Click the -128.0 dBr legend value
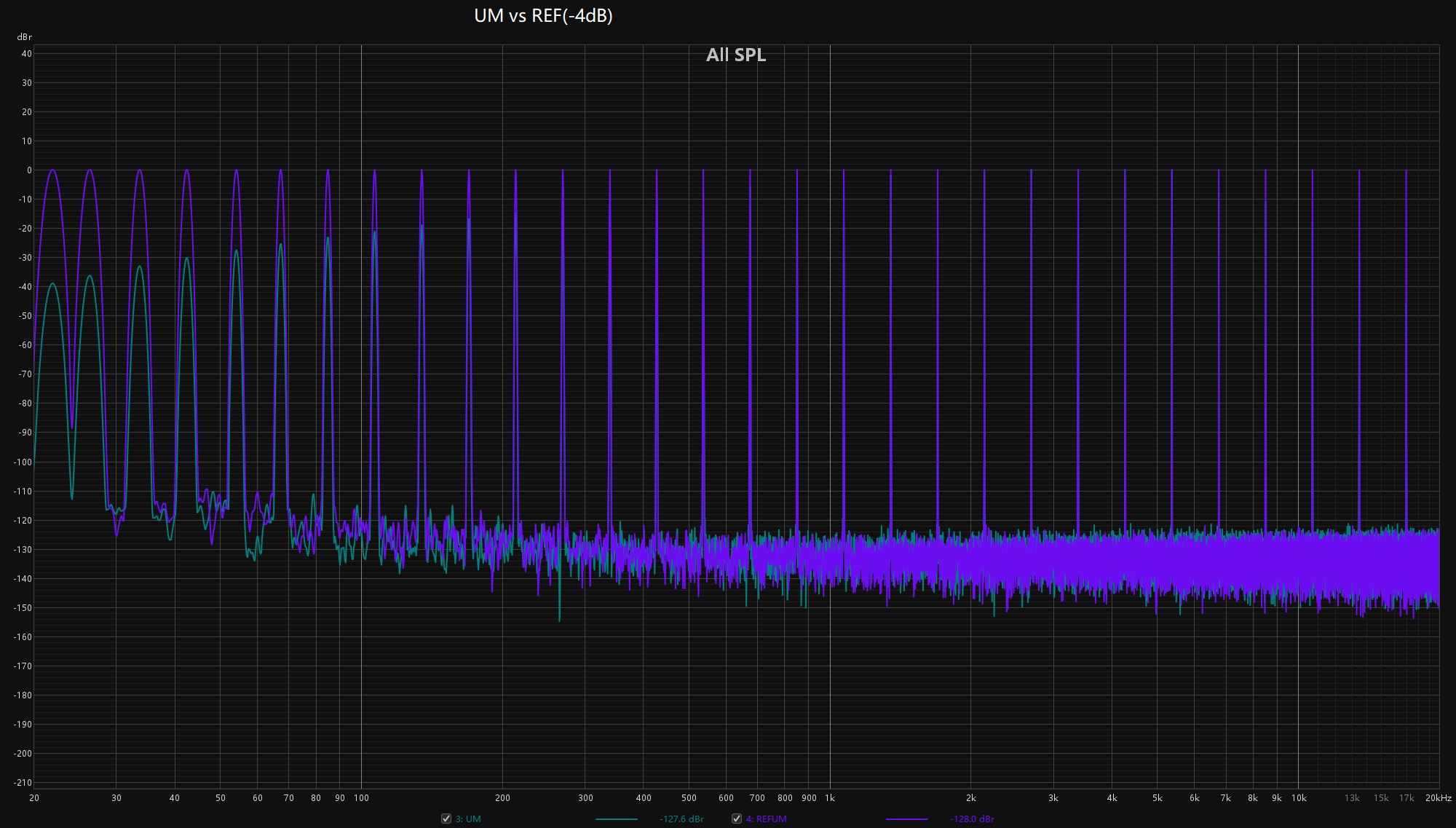The width and height of the screenshot is (1456, 828). coord(972,819)
